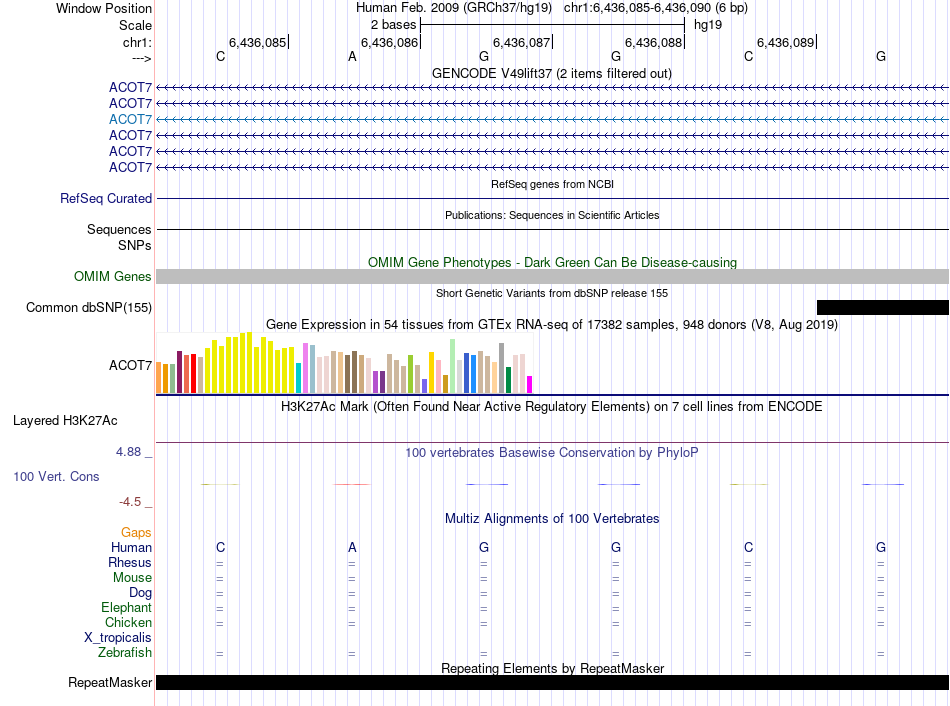Select the Elephant alignment row label

pos(126,607)
